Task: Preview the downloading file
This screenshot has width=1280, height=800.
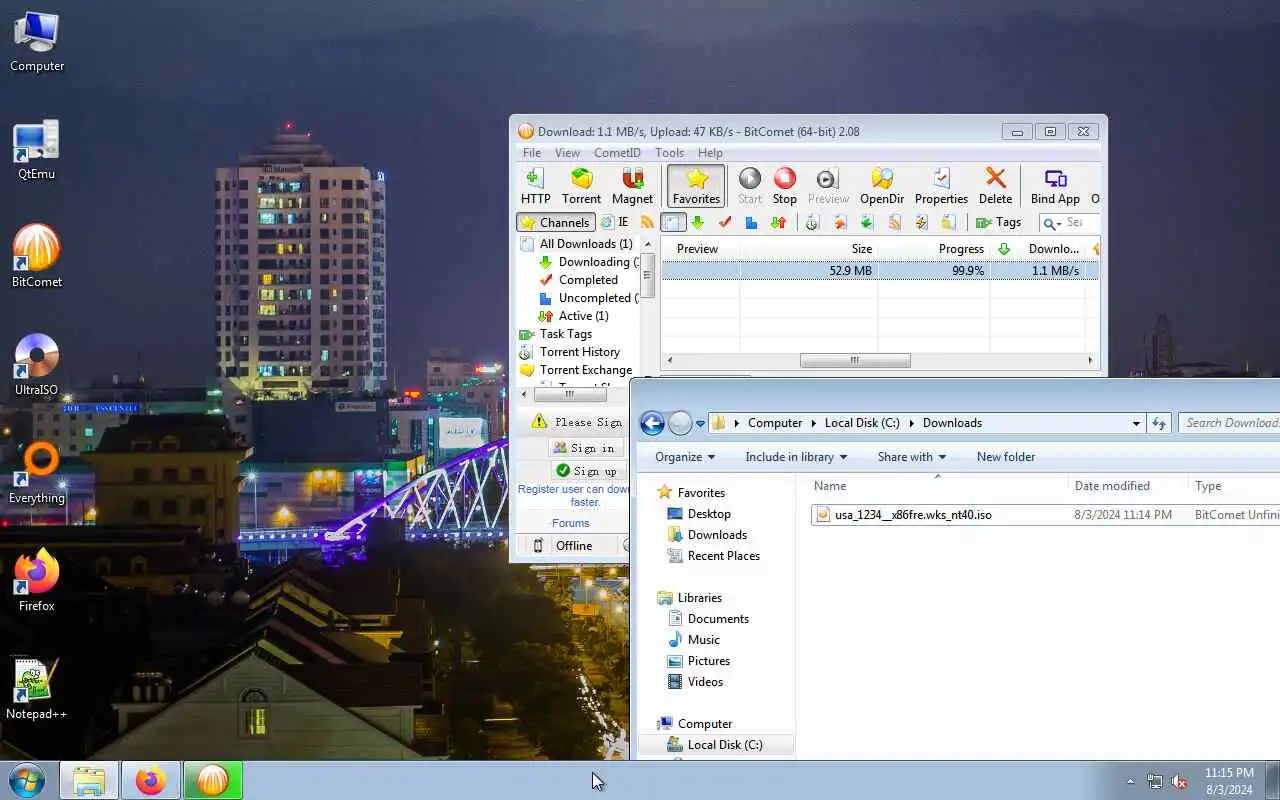Action: pos(828,187)
